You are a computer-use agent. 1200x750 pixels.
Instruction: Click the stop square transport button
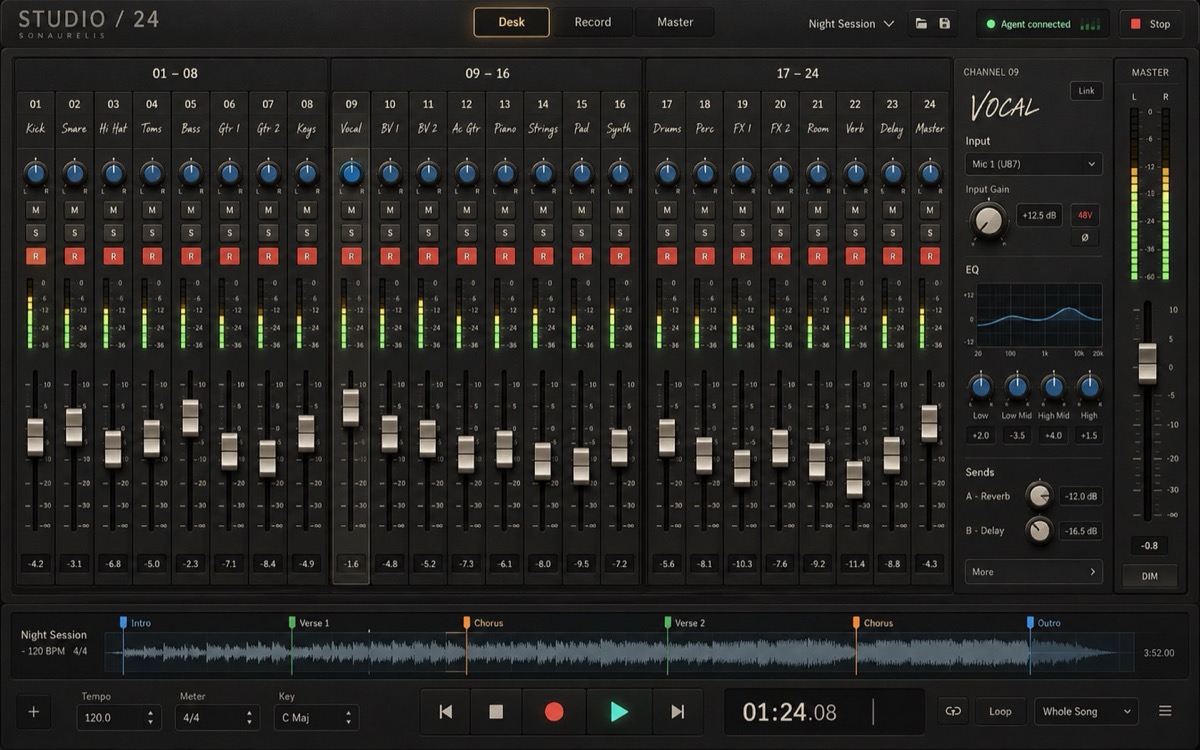(496, 712)
